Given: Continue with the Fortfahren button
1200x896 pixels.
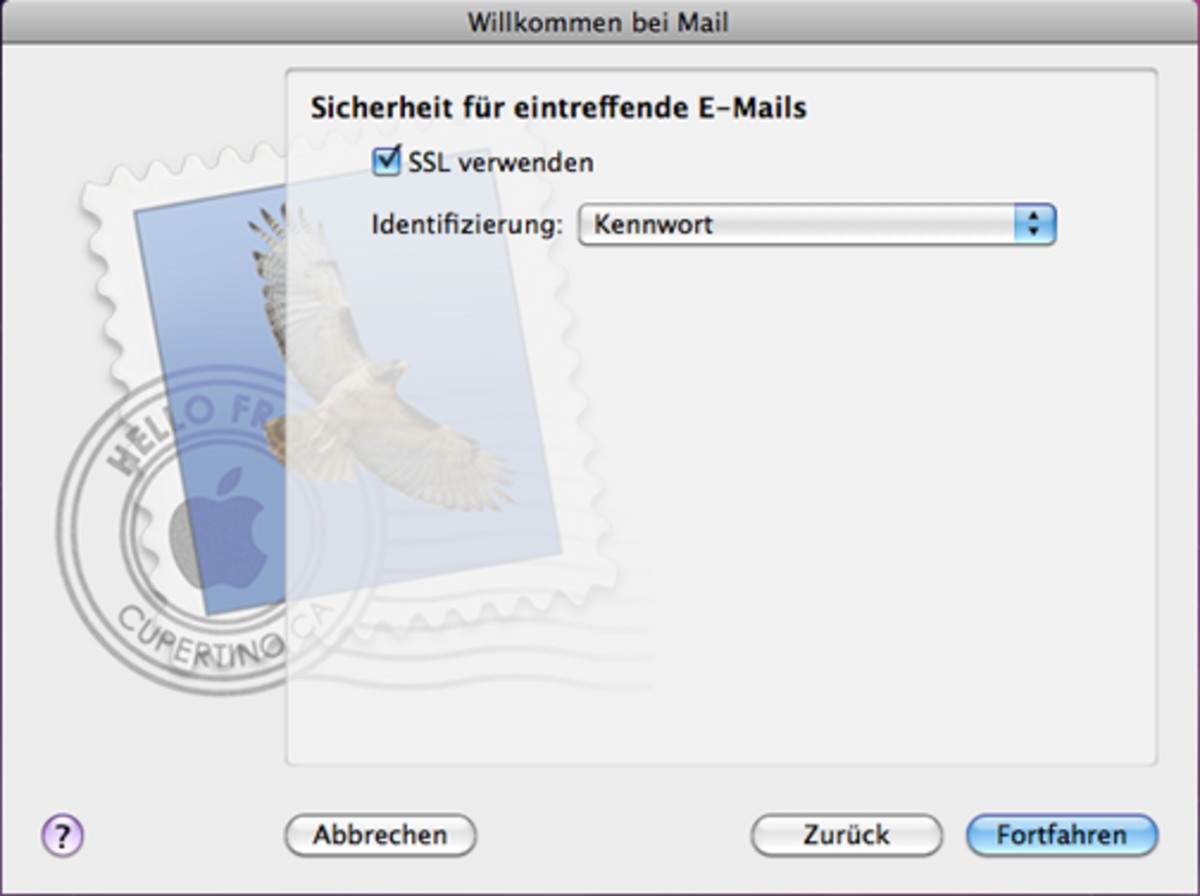Looking at the screenshot, I should click(x=1061, y=834).
